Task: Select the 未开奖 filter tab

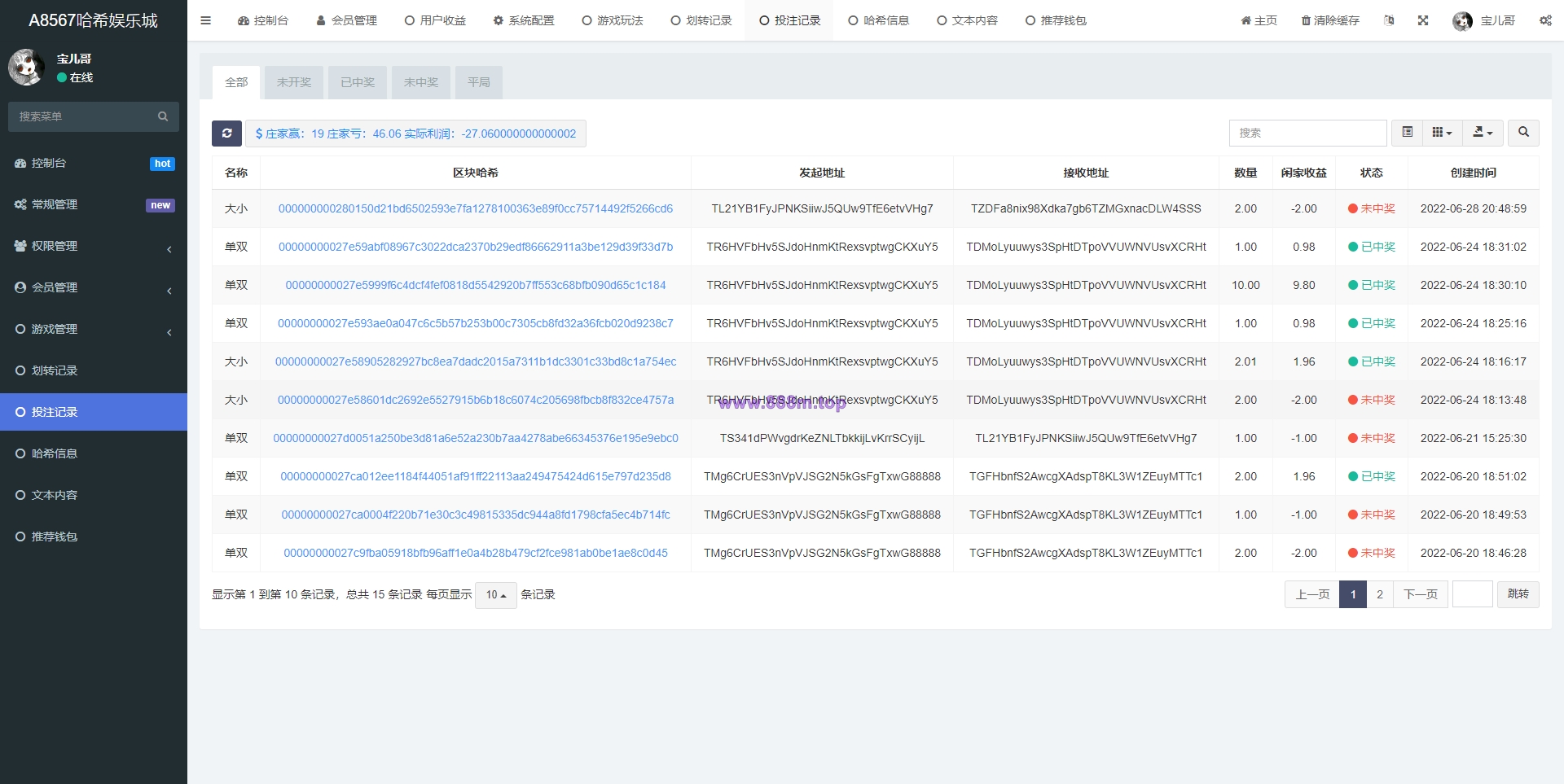Action: point(294,82)
